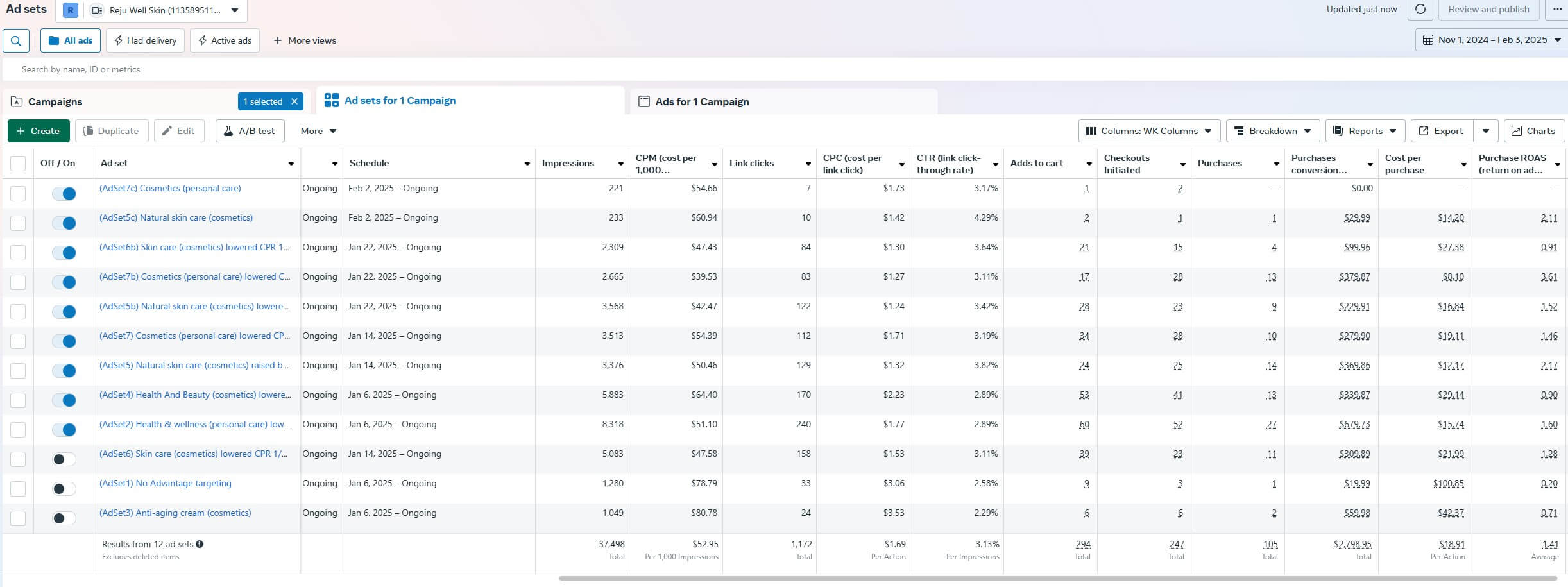Open the date range picker
1568x587 pixels.
1491,40
